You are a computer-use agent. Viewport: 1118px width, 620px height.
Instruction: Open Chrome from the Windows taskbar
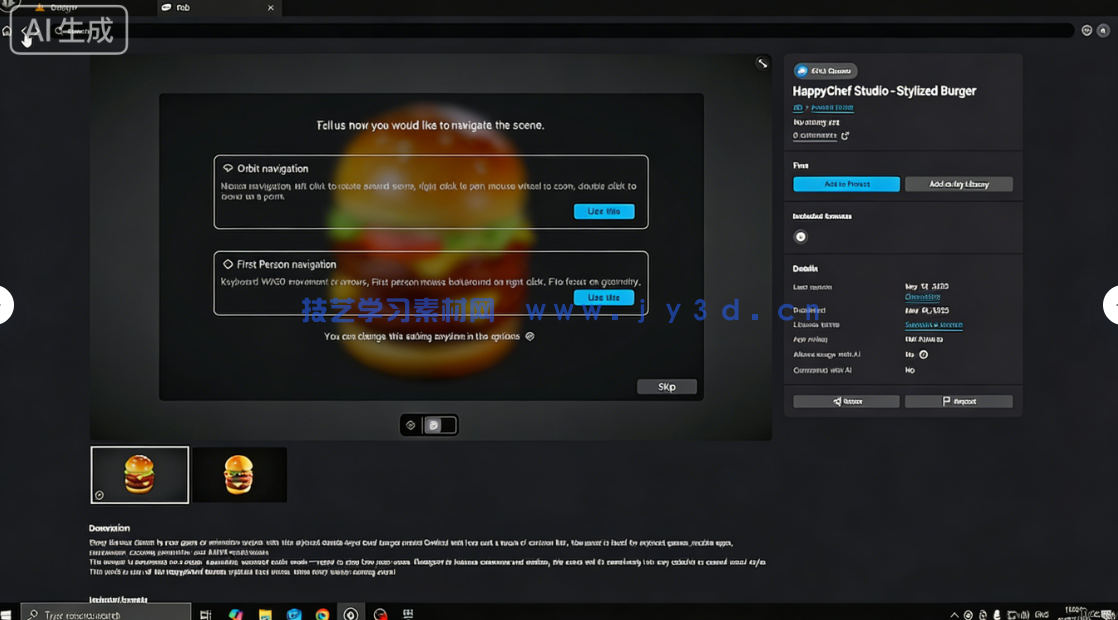[x=322, y=614]
